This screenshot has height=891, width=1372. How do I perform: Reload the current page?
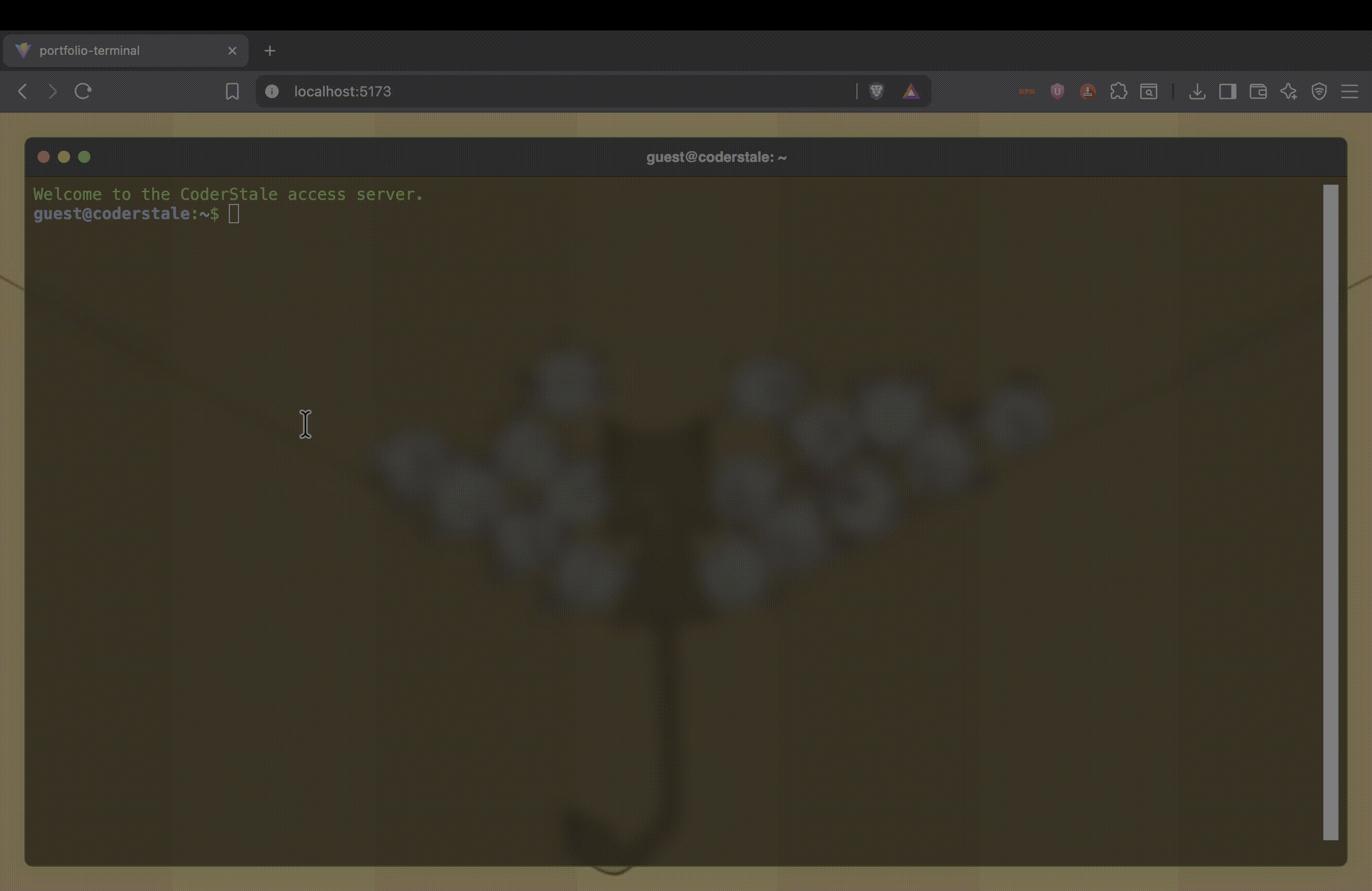(x=83, y=91)
